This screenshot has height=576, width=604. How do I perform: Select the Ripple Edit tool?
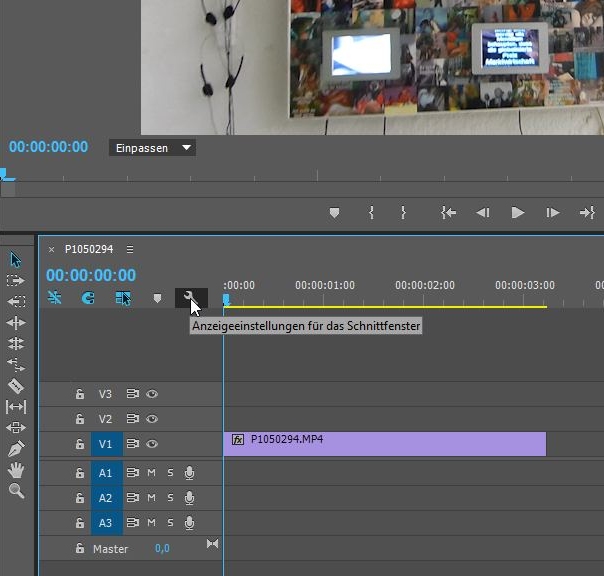[x=16, y=322]
